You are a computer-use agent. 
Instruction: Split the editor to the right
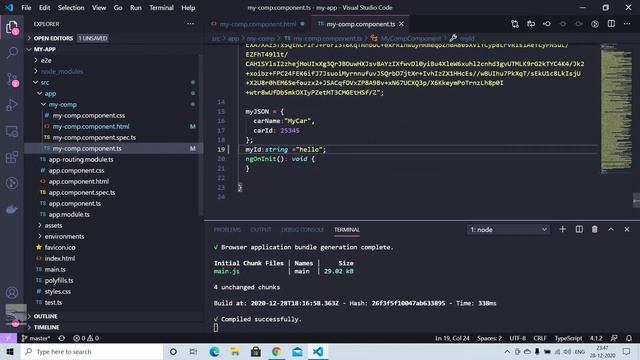[611, 24]
